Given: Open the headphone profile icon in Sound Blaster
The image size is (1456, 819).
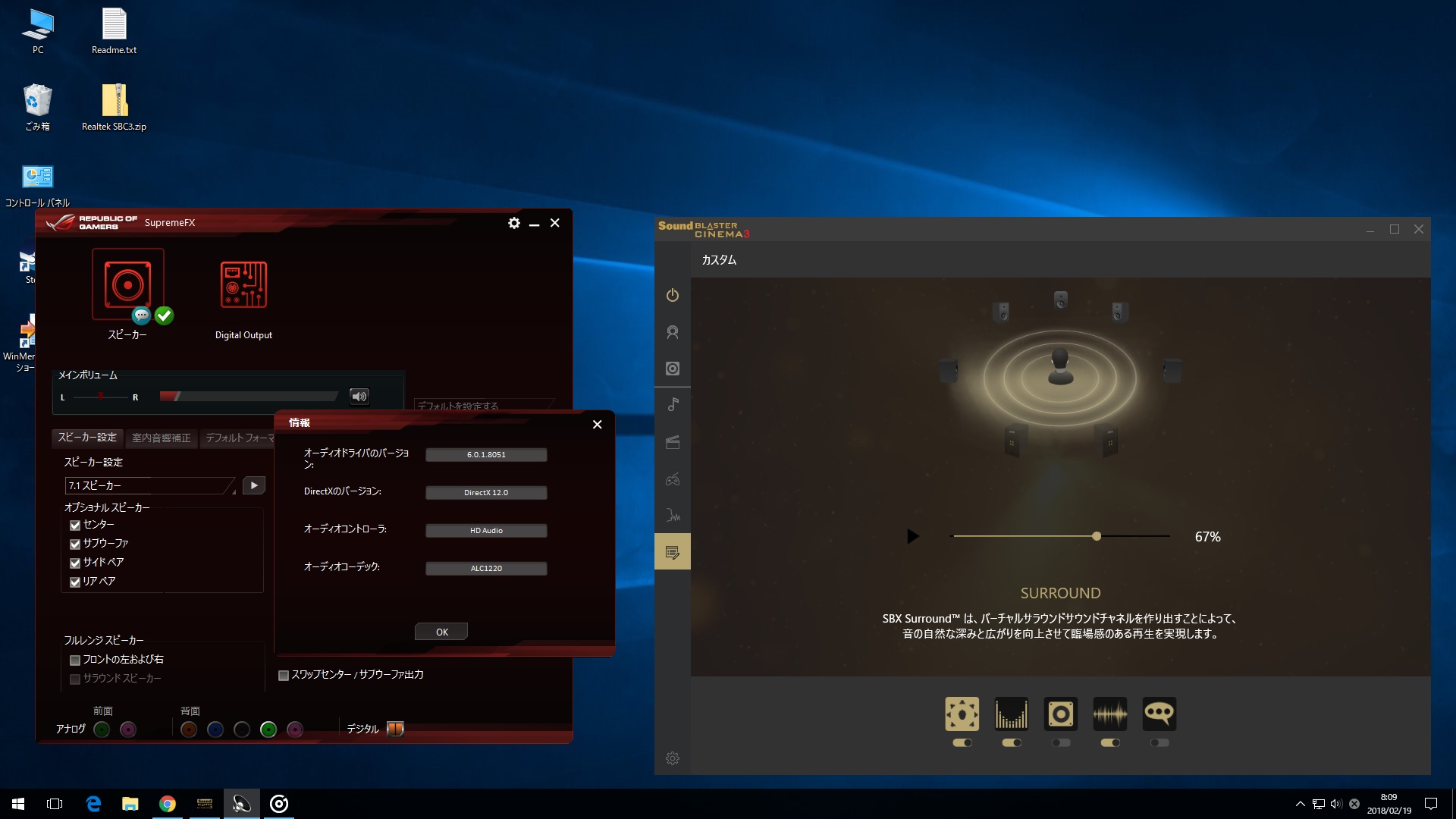Looking at the screenshot, I should (672, 332).
